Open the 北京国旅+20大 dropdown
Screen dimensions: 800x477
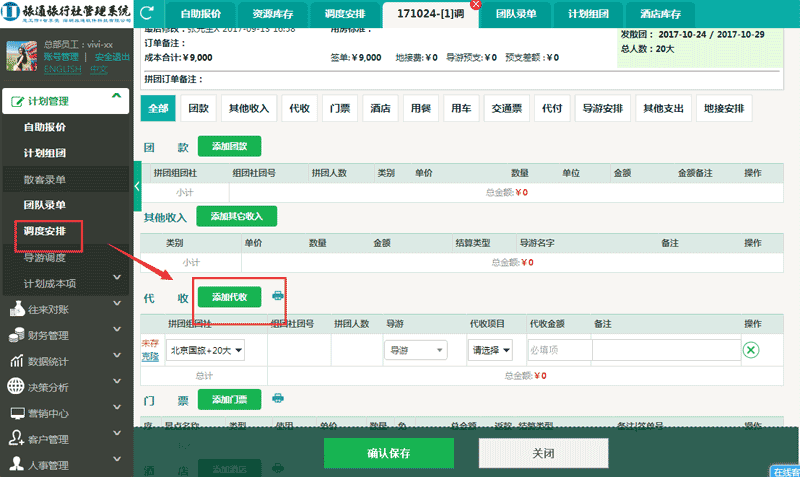(205, 350)
